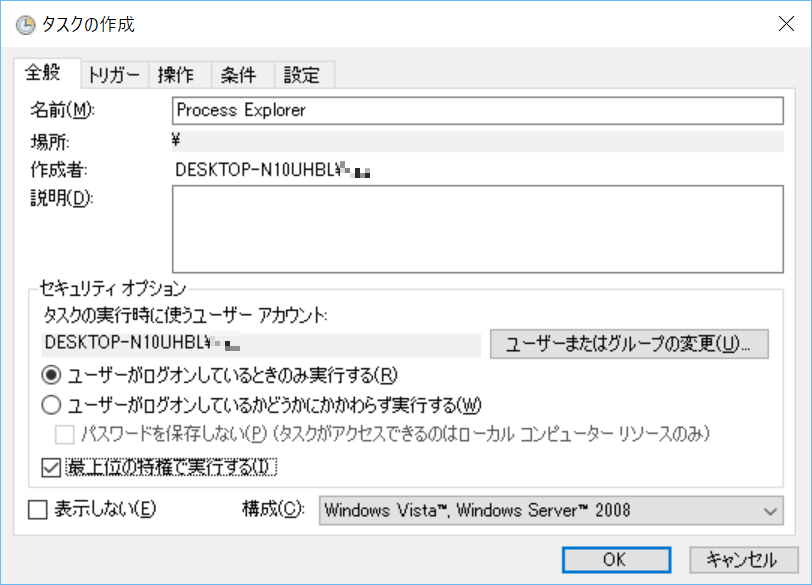Viewport: 812px width, 585px height.
Task: Click the Process Explorer name field
Action: [477, 110]
